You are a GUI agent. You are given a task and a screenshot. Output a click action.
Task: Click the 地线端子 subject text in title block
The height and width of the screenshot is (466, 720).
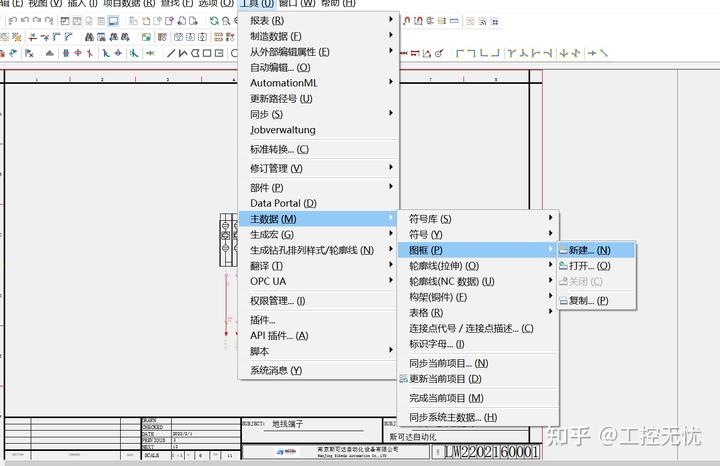[287, 424]
